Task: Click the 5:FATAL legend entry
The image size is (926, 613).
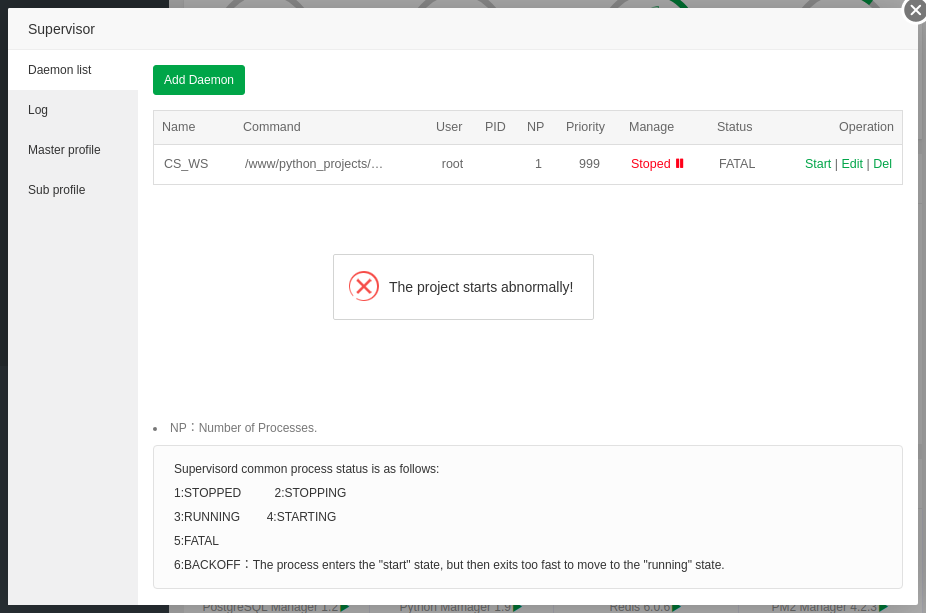Action: tap(196, 540)
